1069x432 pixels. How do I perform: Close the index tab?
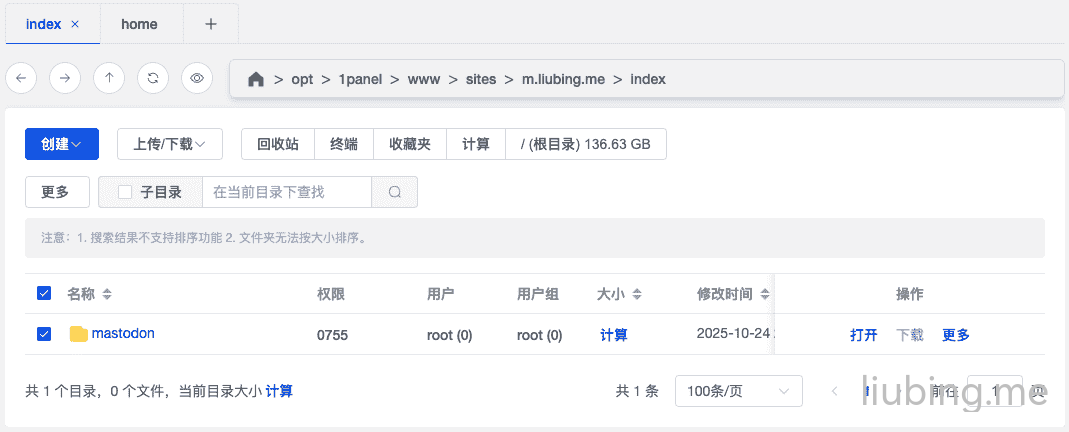pos(75,24)
